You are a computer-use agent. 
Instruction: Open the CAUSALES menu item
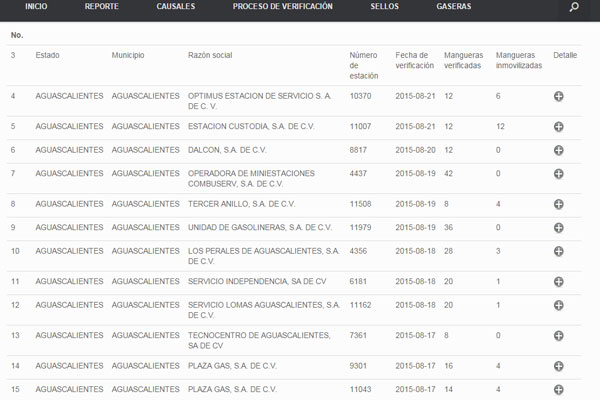pos(176,7)
